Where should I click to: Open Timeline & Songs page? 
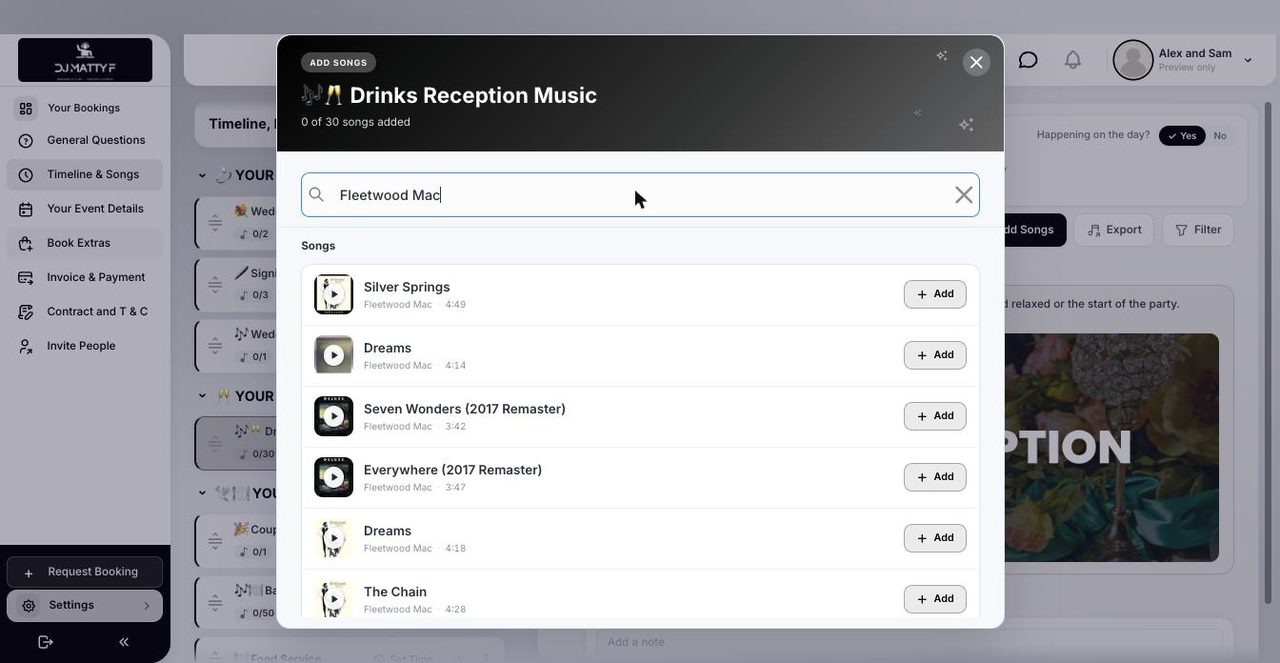coord(85,175)
